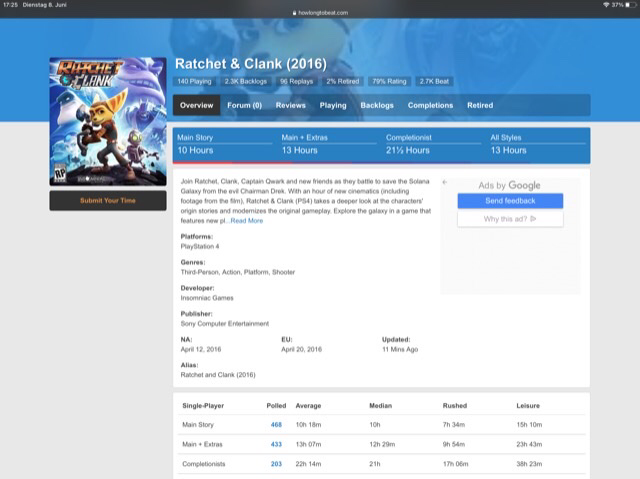640x479 pixels.
Task: Open the Forum (0) tab
Action: tap(244, 105)
